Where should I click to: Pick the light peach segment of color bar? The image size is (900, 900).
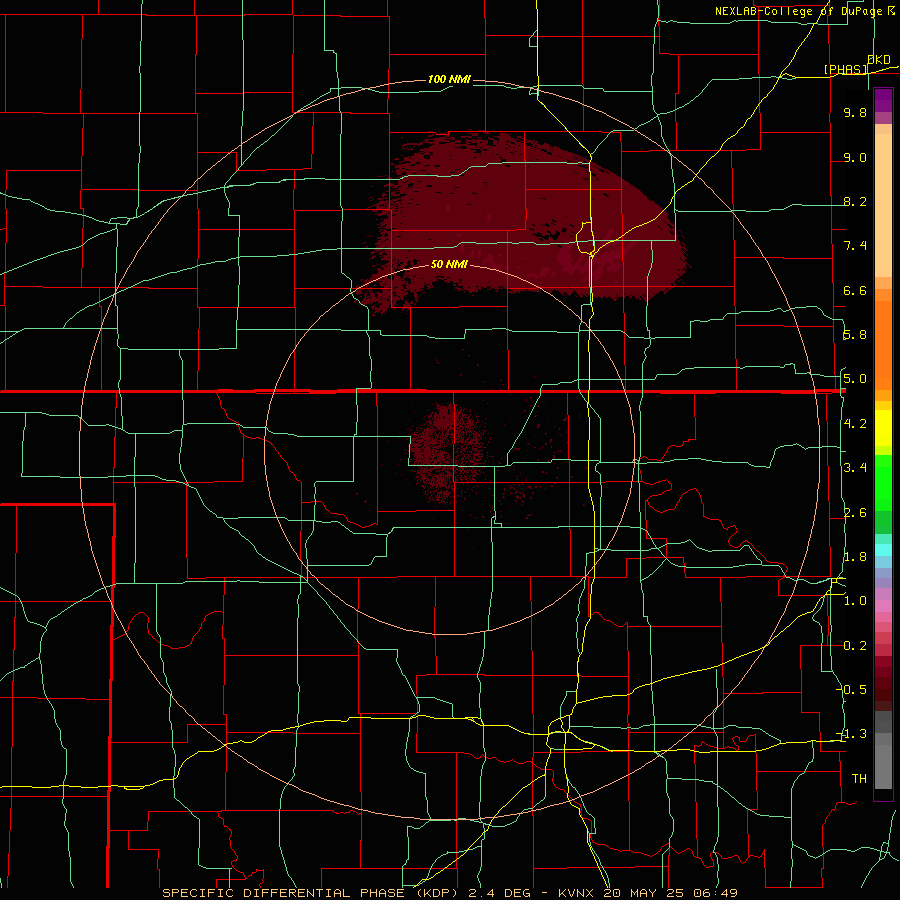click(883, 205)
